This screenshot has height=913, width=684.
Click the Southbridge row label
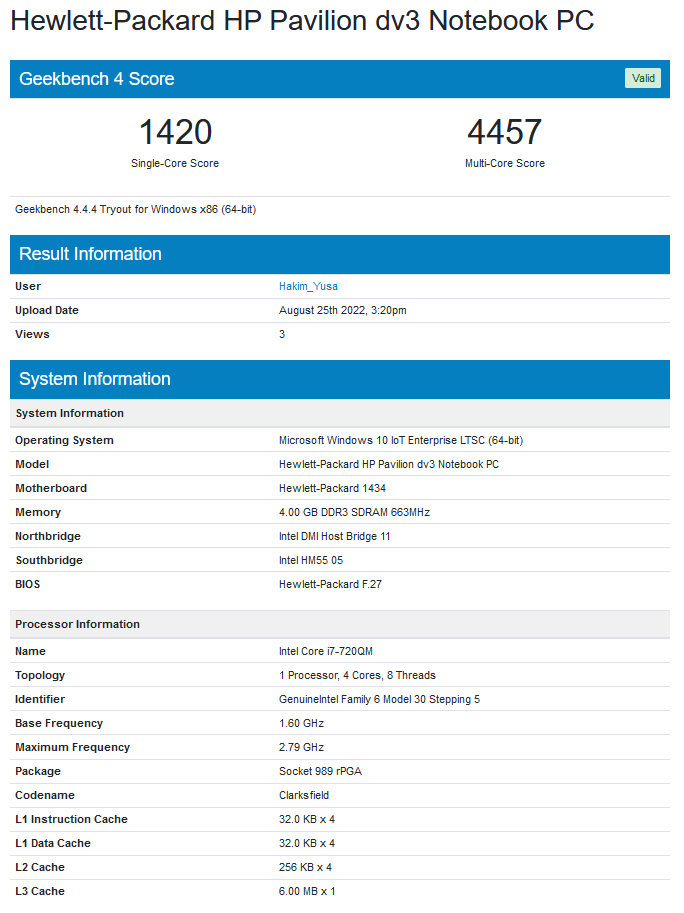point(49,560)
